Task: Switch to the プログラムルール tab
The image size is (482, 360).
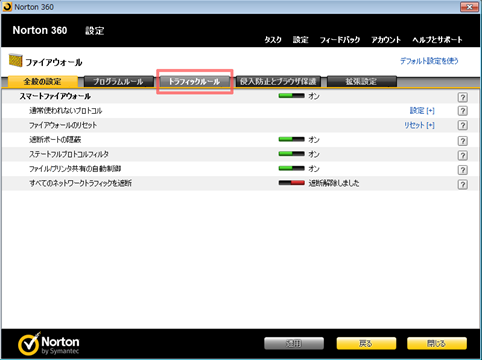Action: pyautogui.click(x=118, y=82)
